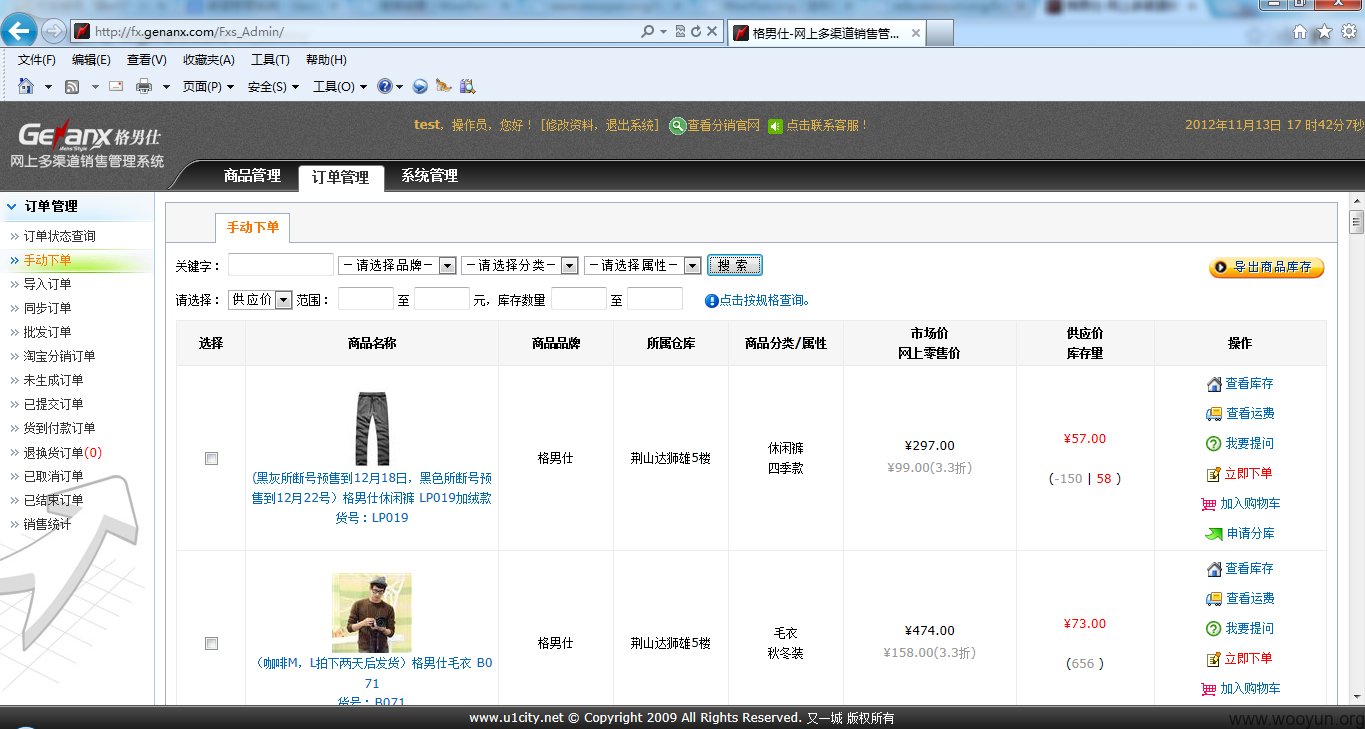Click the sweater product thumbnail
Image resolution: width=1365 pixels, height=729 pixels.
[372, 613]
